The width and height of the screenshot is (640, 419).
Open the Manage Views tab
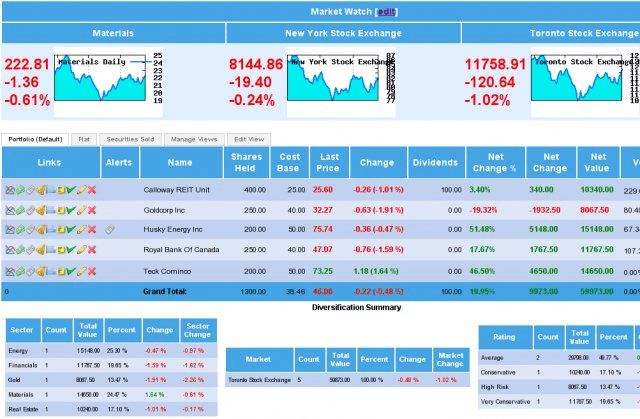(x=194, y=140)
